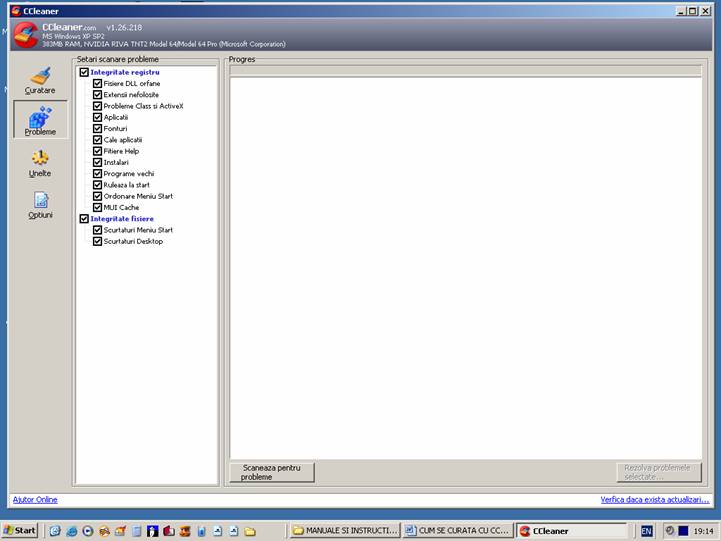Open the Curatare cleaner section

[40, 80]
